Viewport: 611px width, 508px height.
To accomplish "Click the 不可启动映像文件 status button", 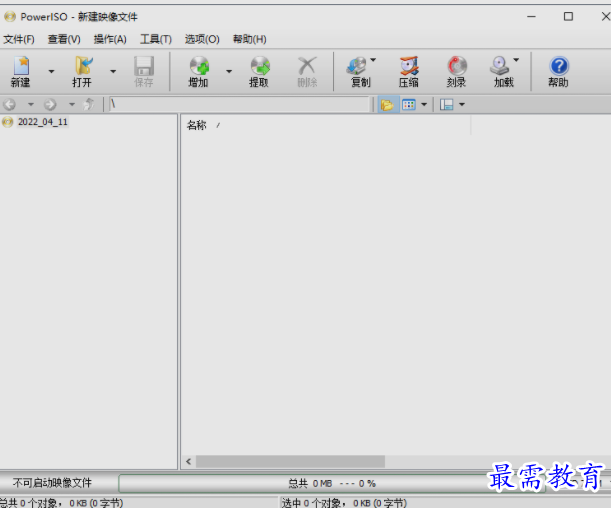I will coord(52,483).
